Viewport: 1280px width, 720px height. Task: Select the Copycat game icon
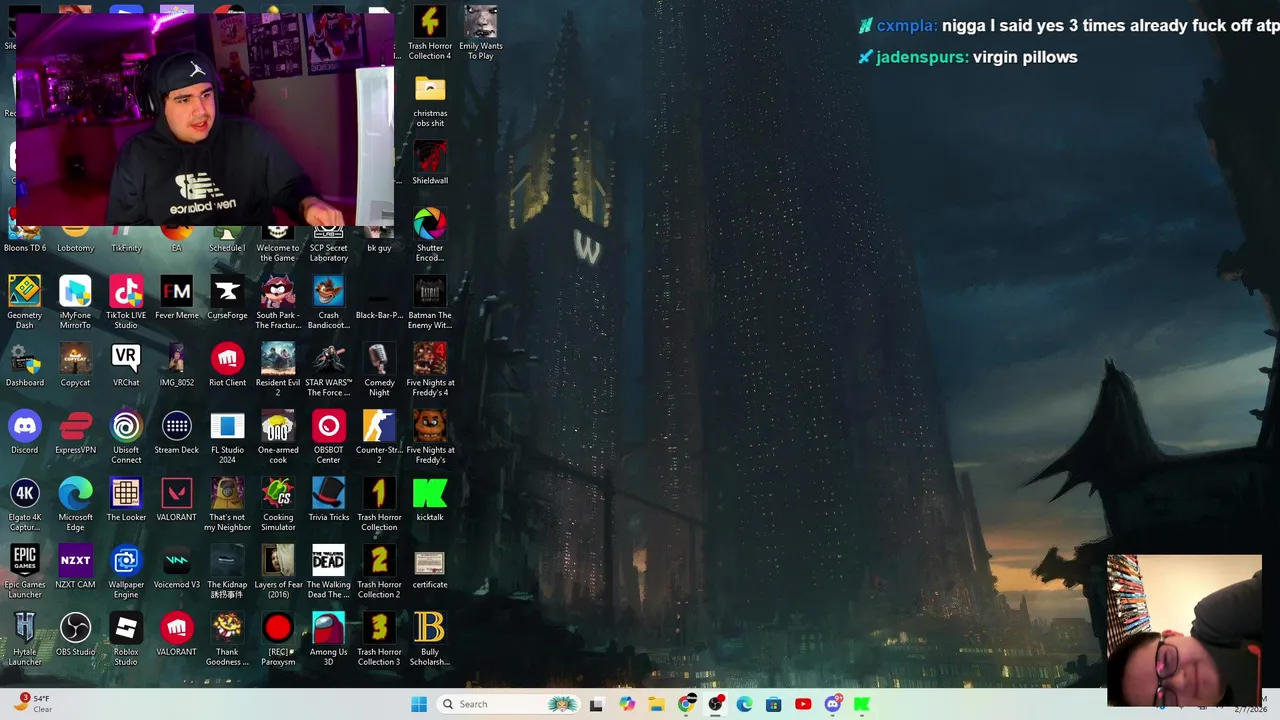click(75, 366)
